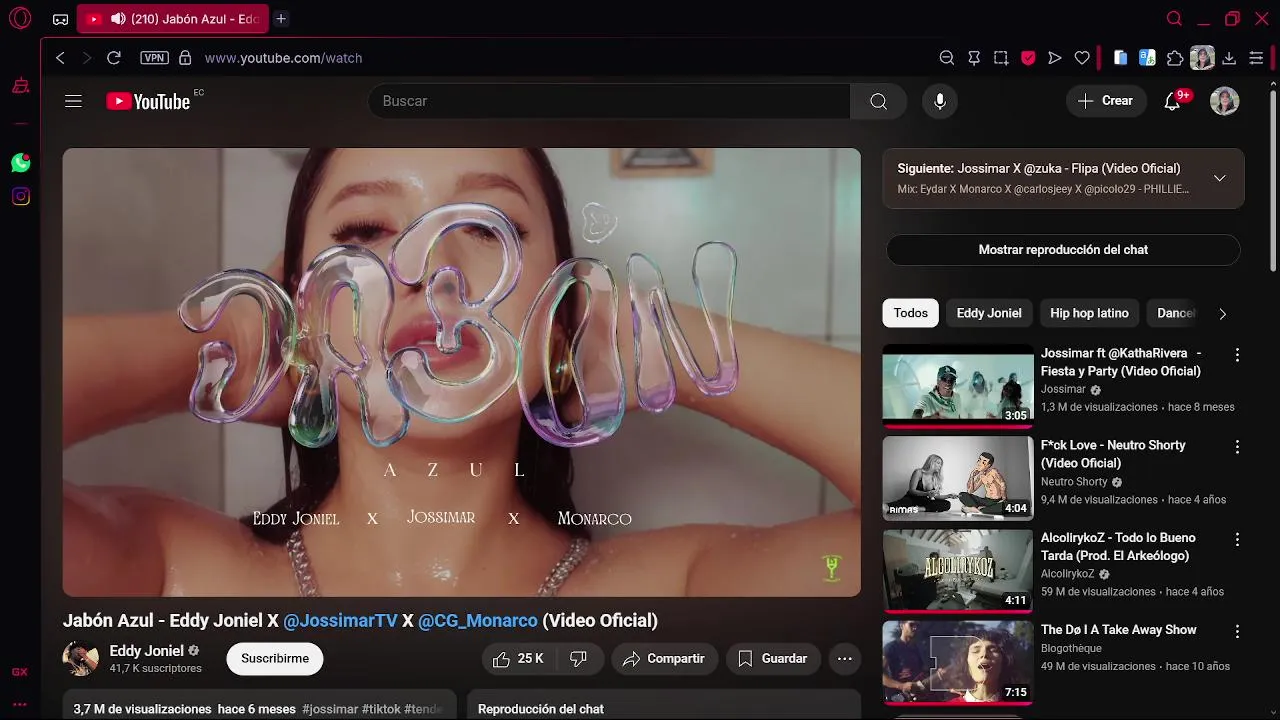Dislike the Jabón Azul video

(578, 659)
